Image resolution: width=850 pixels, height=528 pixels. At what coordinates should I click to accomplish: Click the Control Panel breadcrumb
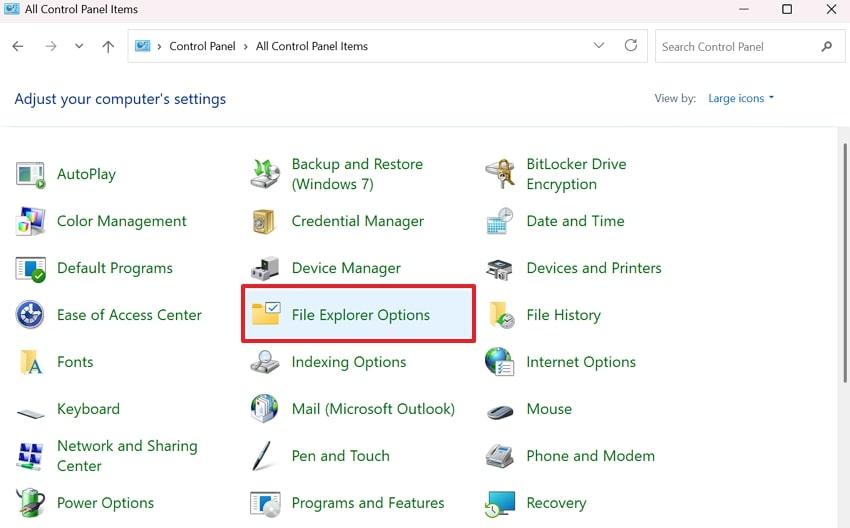pos(202,46)
